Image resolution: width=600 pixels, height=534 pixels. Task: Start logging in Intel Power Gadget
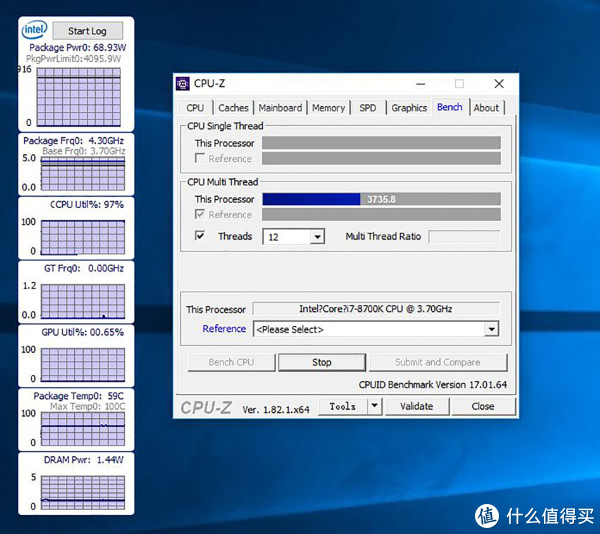click(88, 31)
